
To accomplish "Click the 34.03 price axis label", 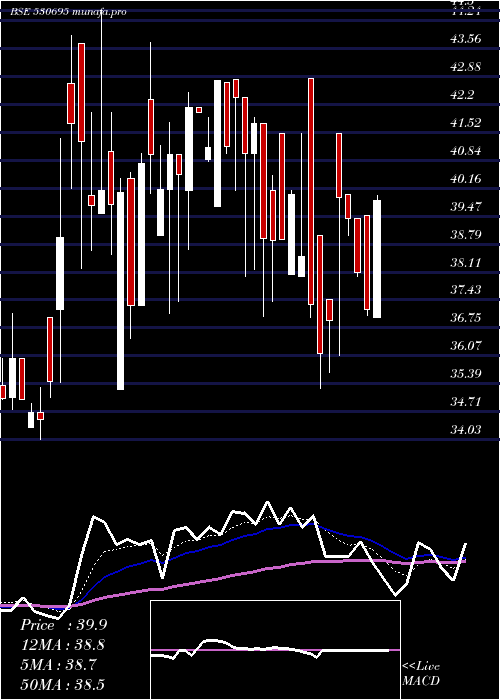I will pos(466,429).
